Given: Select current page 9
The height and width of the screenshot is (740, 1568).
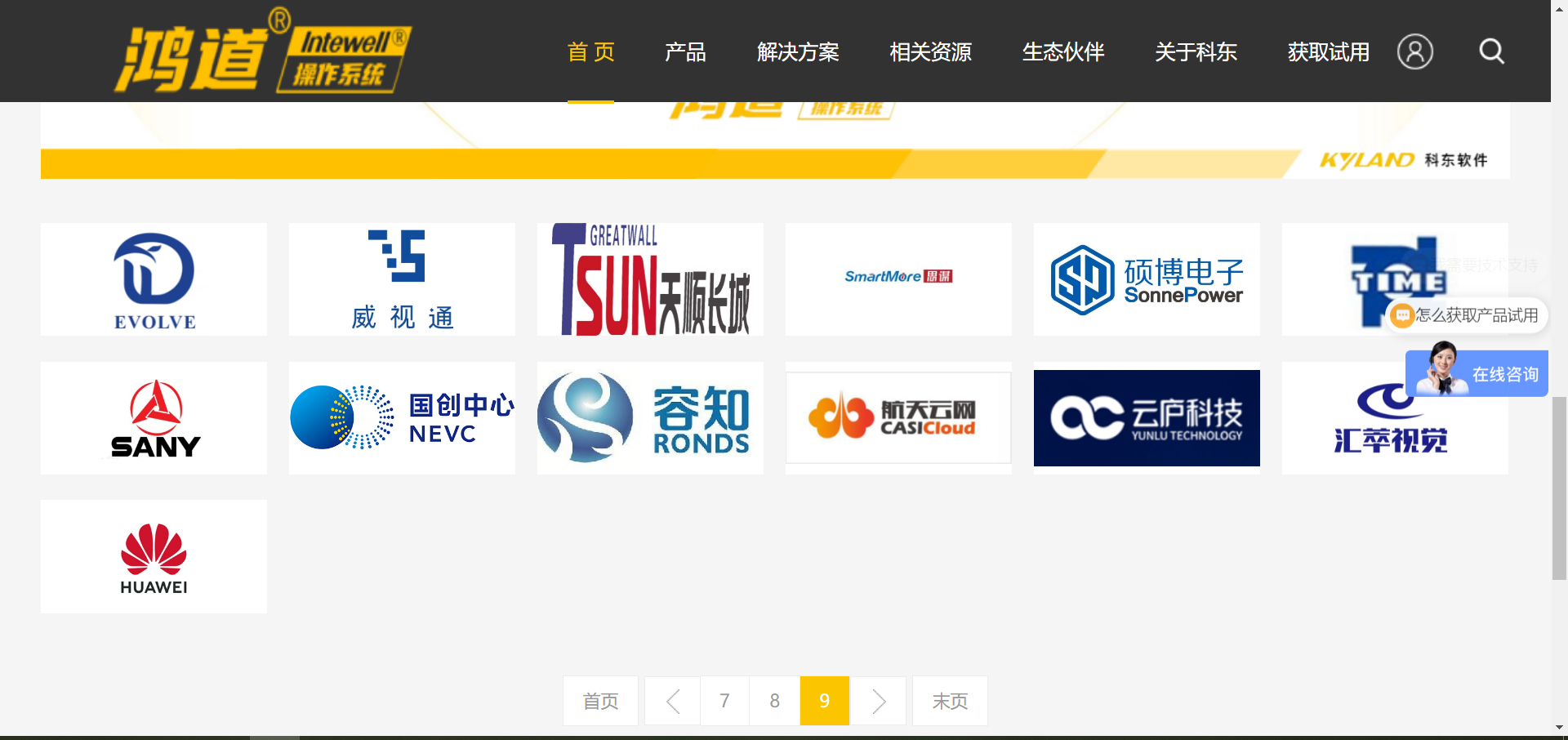Looking at the screenshot, I should tap(825, 701).
